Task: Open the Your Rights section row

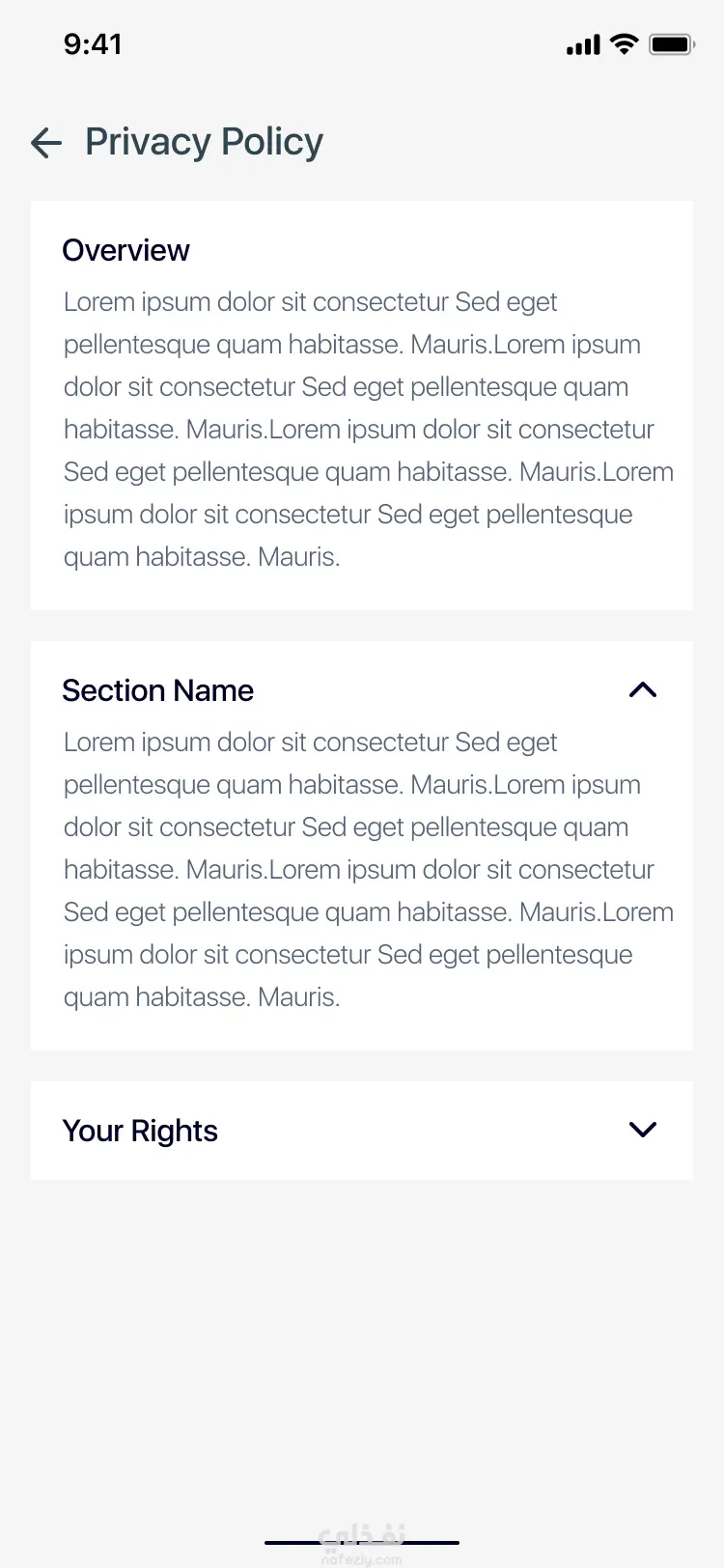Action: (362, 1131)
